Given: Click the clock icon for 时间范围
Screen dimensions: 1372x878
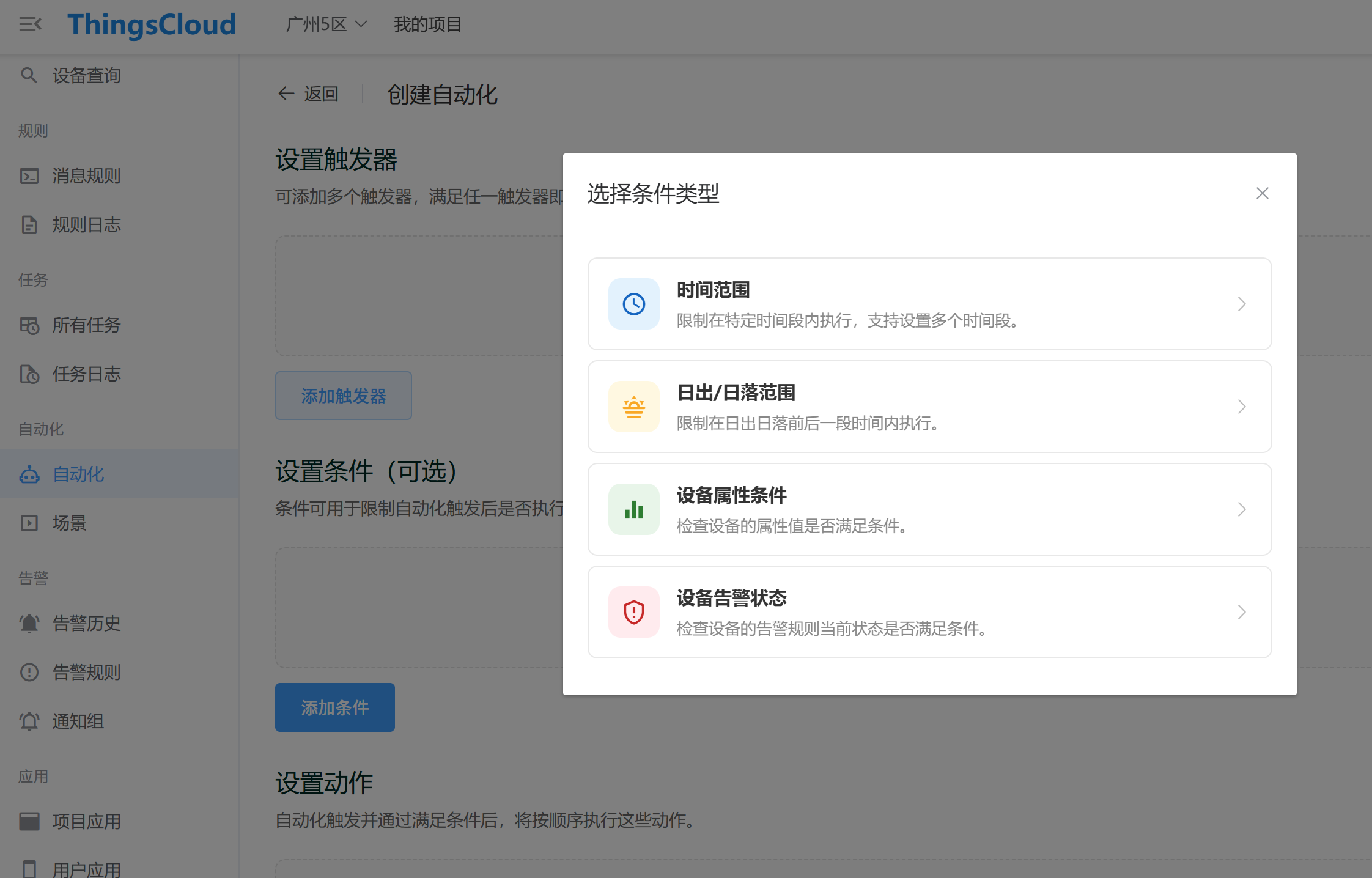Looking at the screenshot, I should coord(633,304).
